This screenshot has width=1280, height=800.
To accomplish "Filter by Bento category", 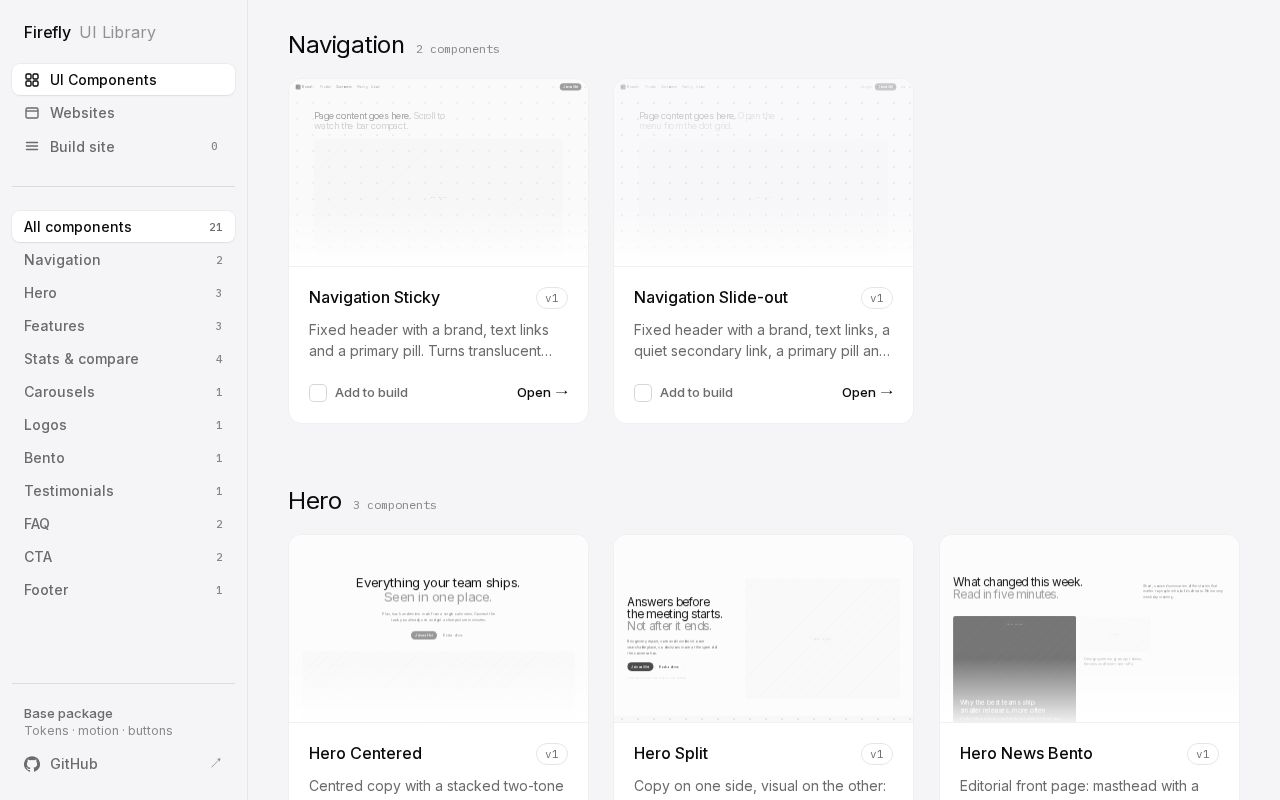I will click(123, 458).
